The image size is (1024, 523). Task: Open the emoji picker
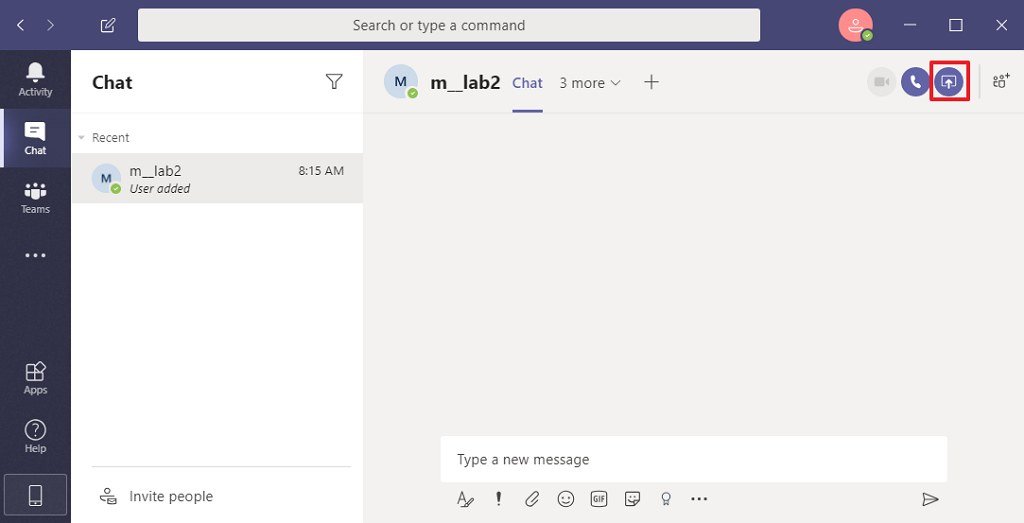[x=566, y=499]
